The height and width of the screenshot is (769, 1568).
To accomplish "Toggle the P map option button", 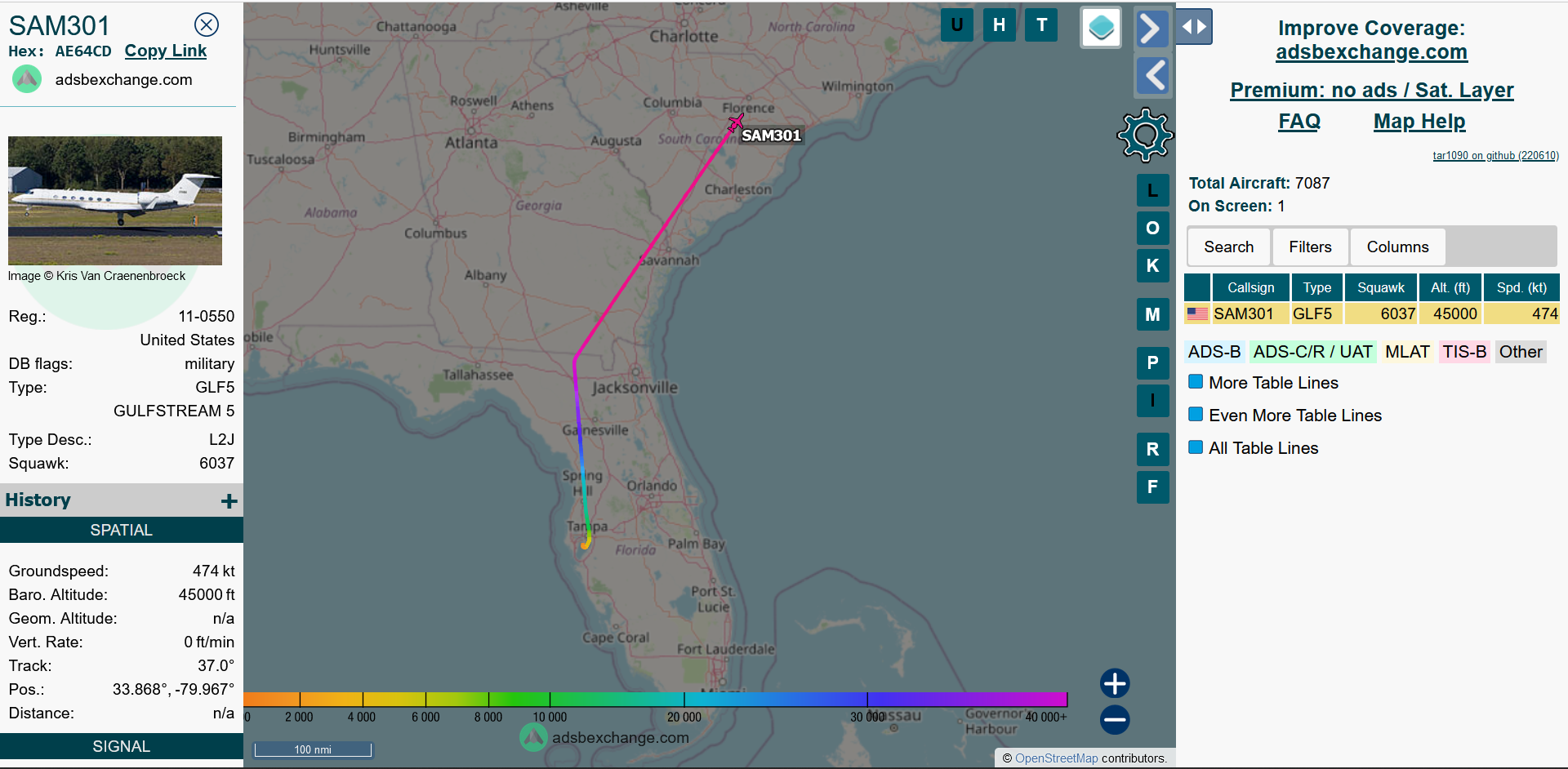I will [1152, 362].
